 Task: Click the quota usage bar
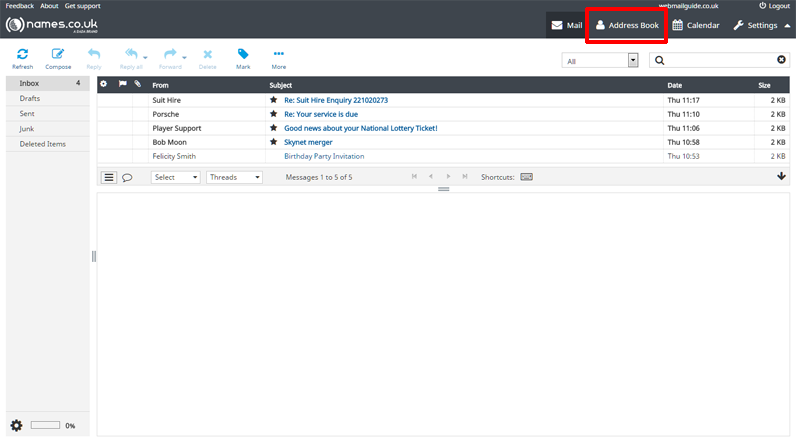click(x=45, y=425)
